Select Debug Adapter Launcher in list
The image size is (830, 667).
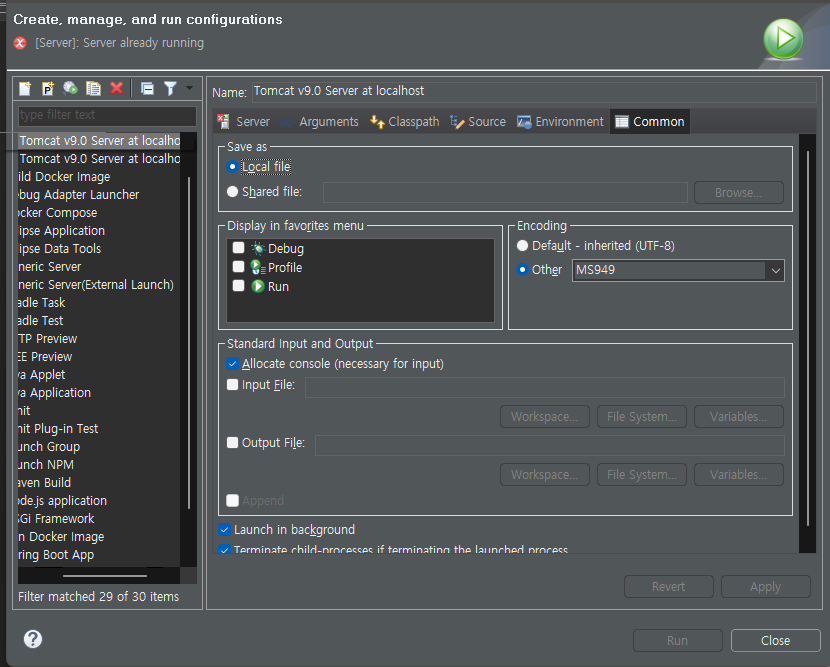(78, 195)
